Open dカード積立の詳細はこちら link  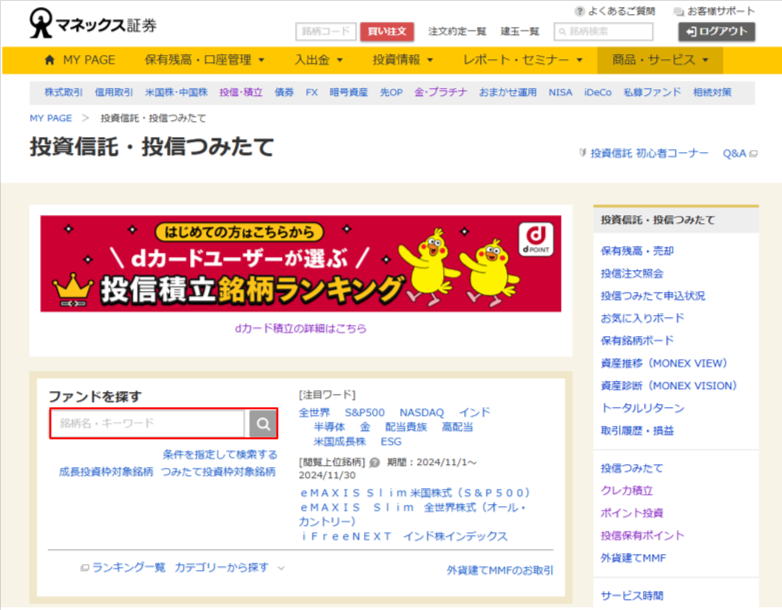pyautogui.click(x=301, y=329)
